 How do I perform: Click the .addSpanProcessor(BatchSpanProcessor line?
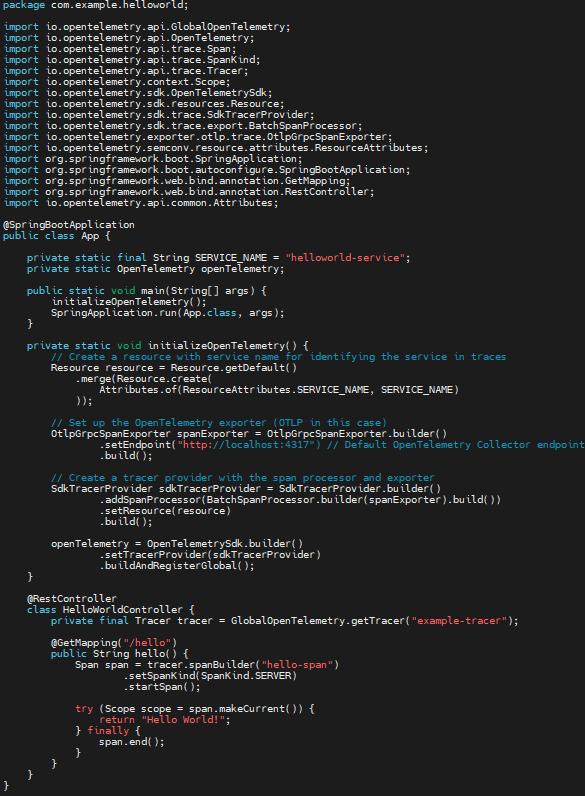click(x=300, y=500)
